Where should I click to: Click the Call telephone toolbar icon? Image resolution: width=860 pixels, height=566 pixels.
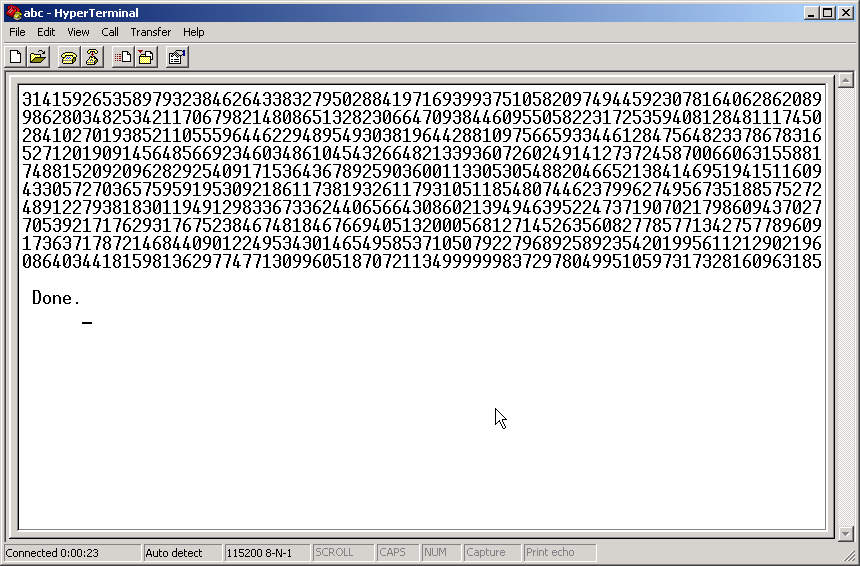coord(68,57)
